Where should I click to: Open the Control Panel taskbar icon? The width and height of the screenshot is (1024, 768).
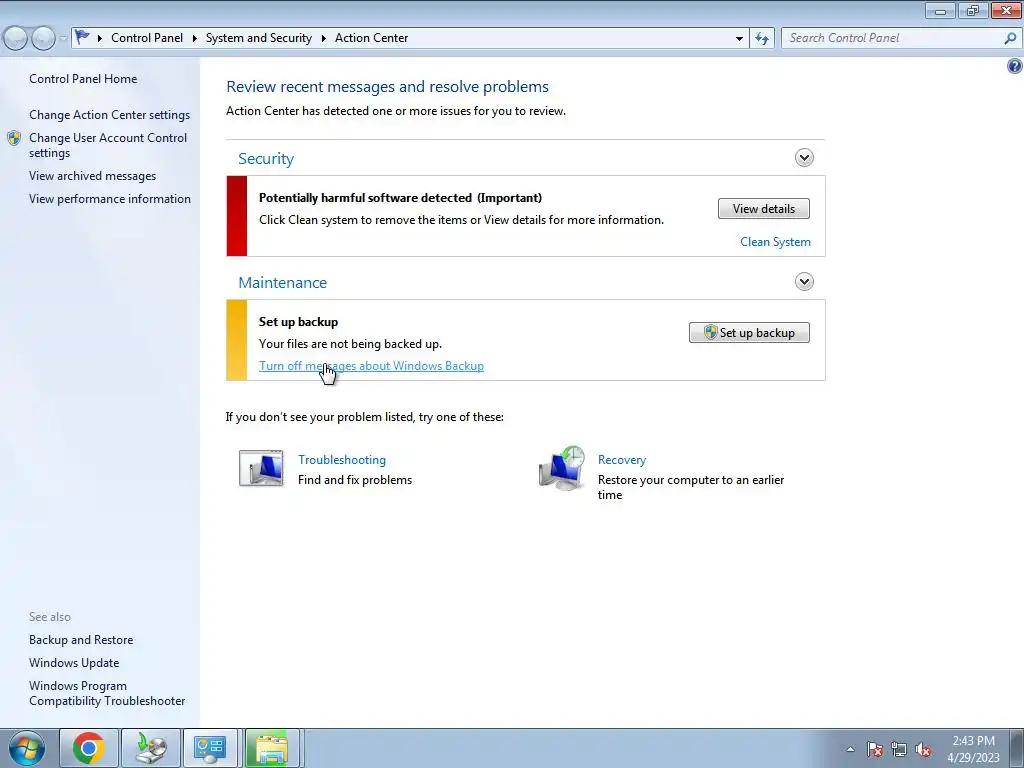coord(210,748)
